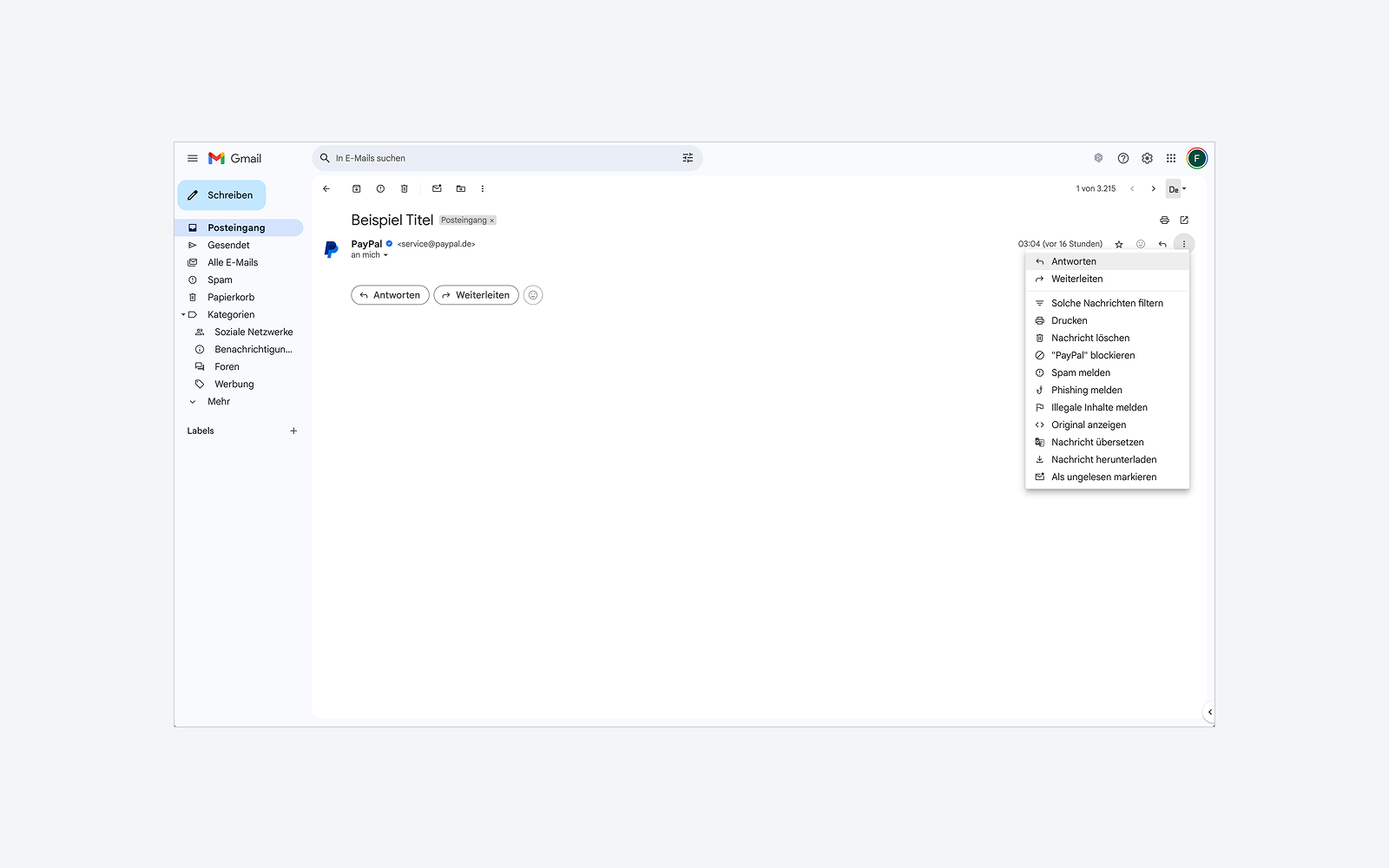Open the Help question mark icon
Screen dimensions: 1389x868
[1123, 158]
